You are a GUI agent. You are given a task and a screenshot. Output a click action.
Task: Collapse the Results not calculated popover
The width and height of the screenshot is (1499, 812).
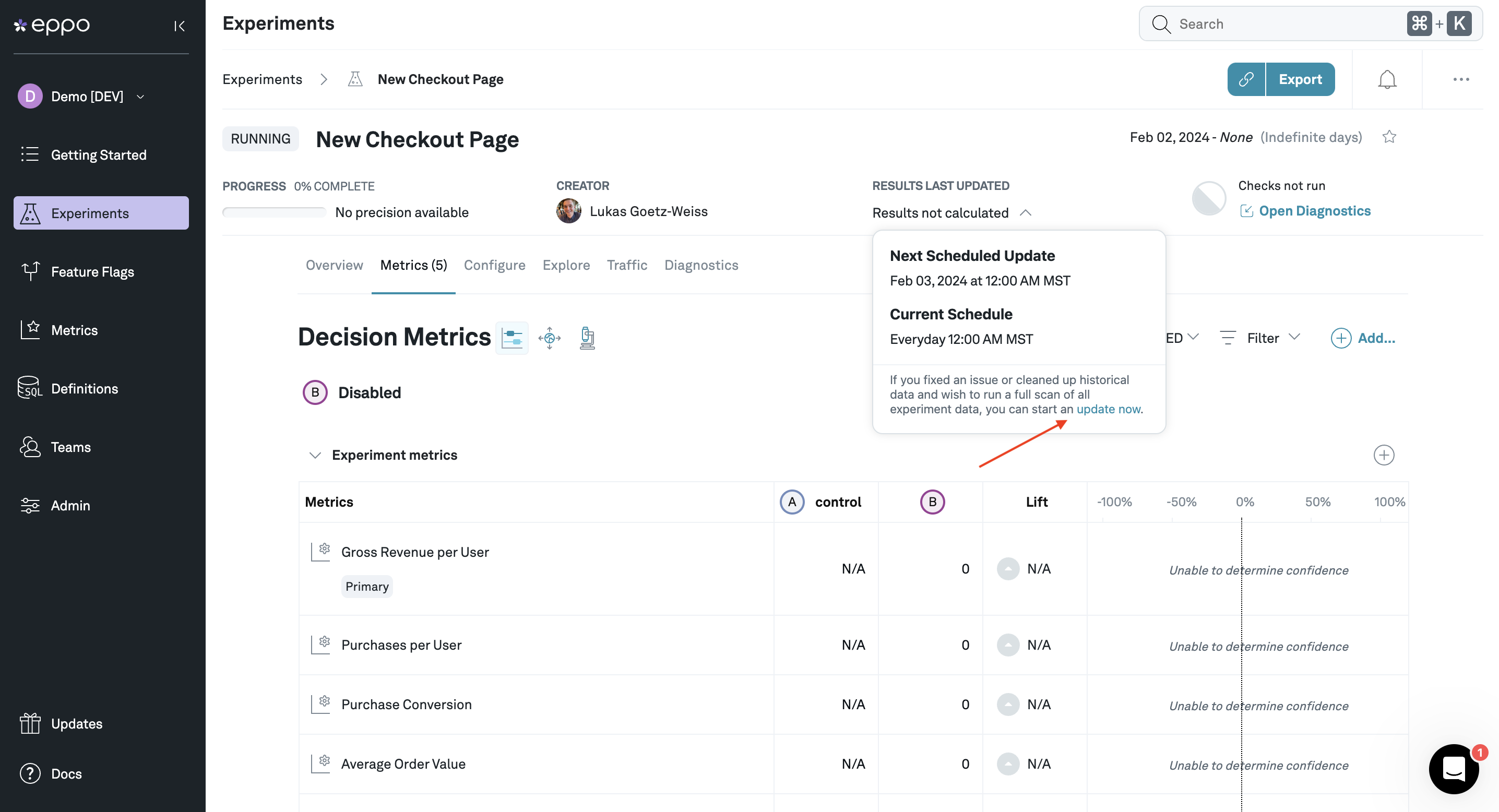click(x=1025, y=213)
